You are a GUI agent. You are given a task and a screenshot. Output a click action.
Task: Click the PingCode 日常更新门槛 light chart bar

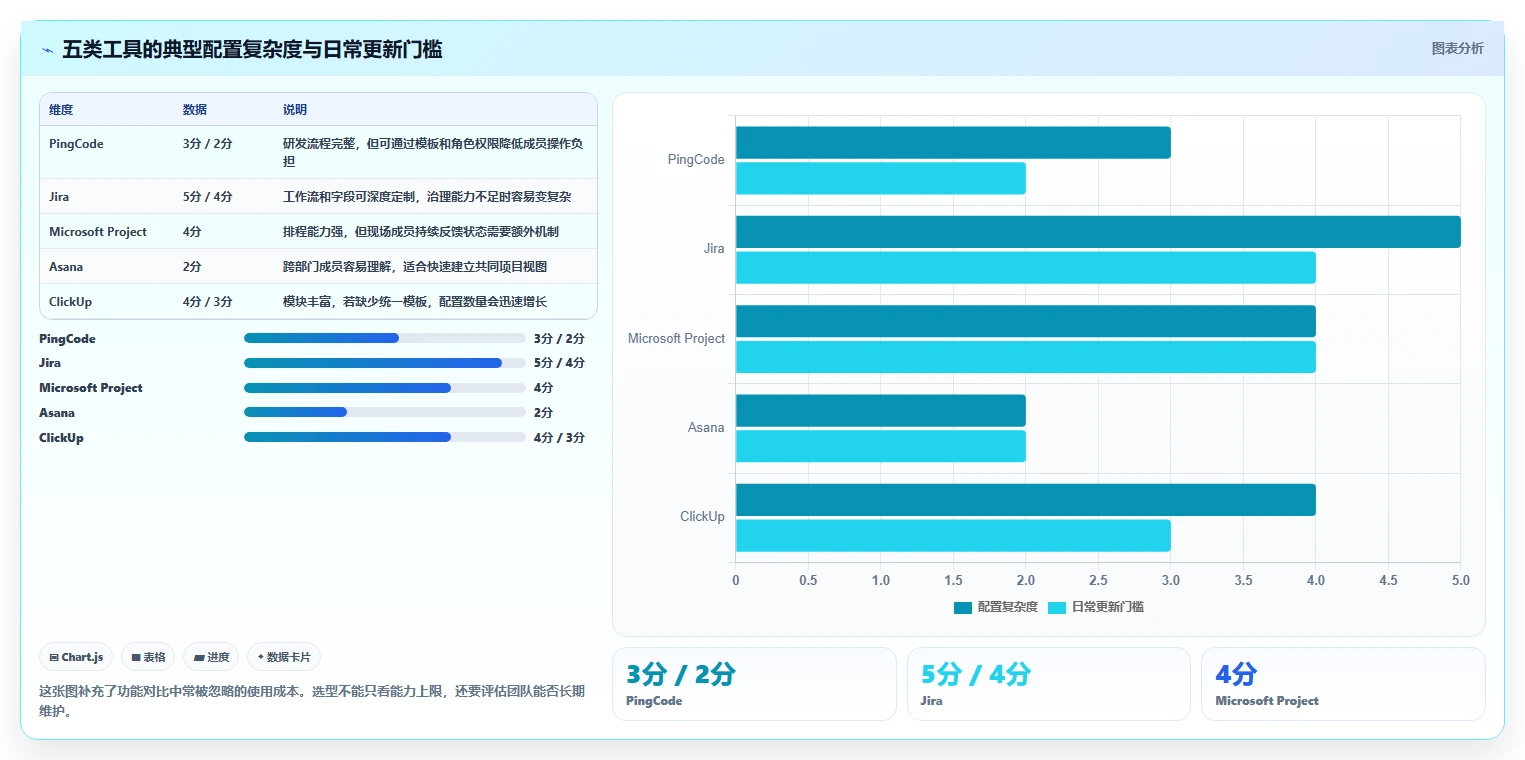[881, 178]
